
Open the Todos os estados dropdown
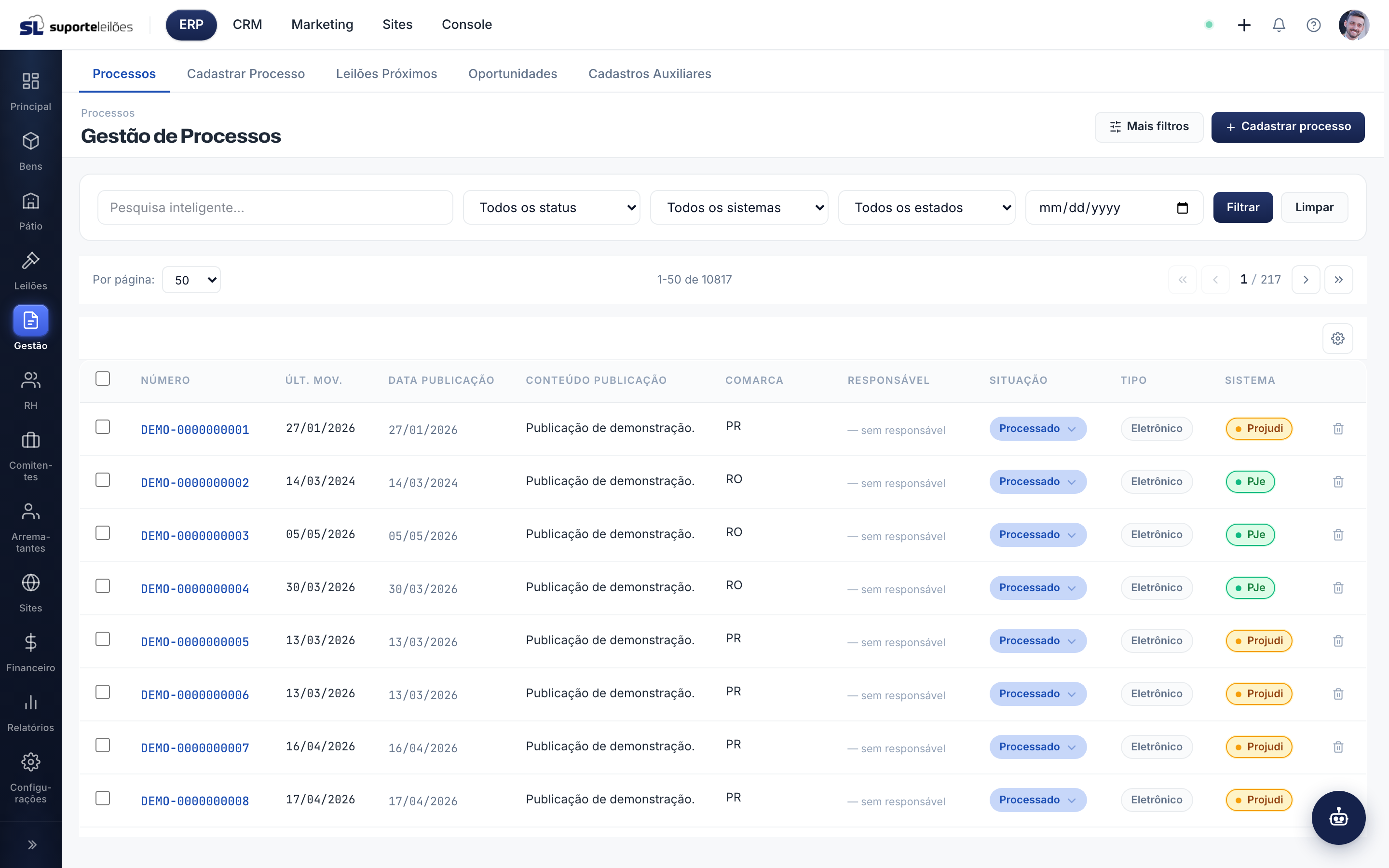926,208
